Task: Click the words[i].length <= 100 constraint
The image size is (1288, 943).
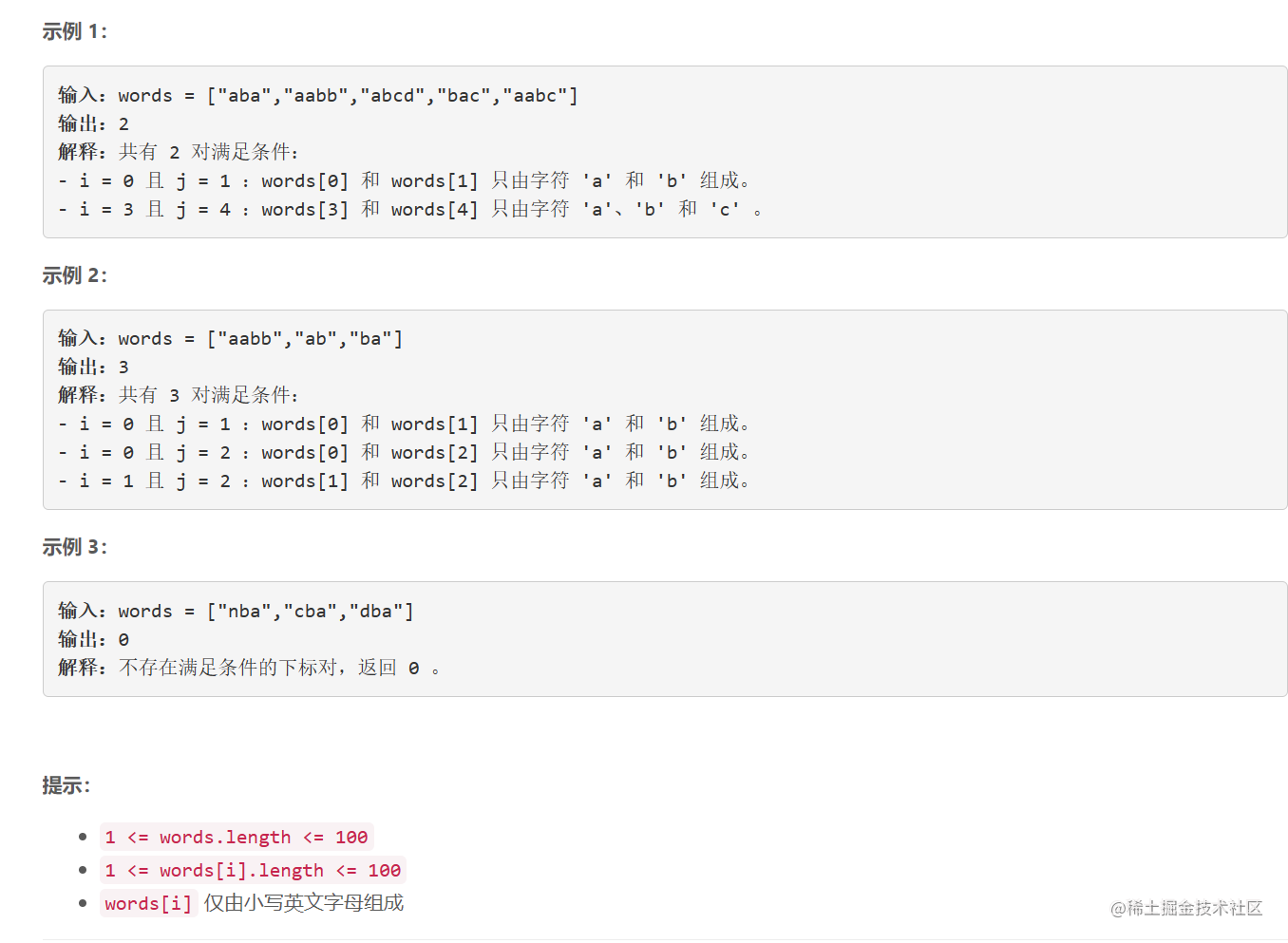Action: coord(253,870)
